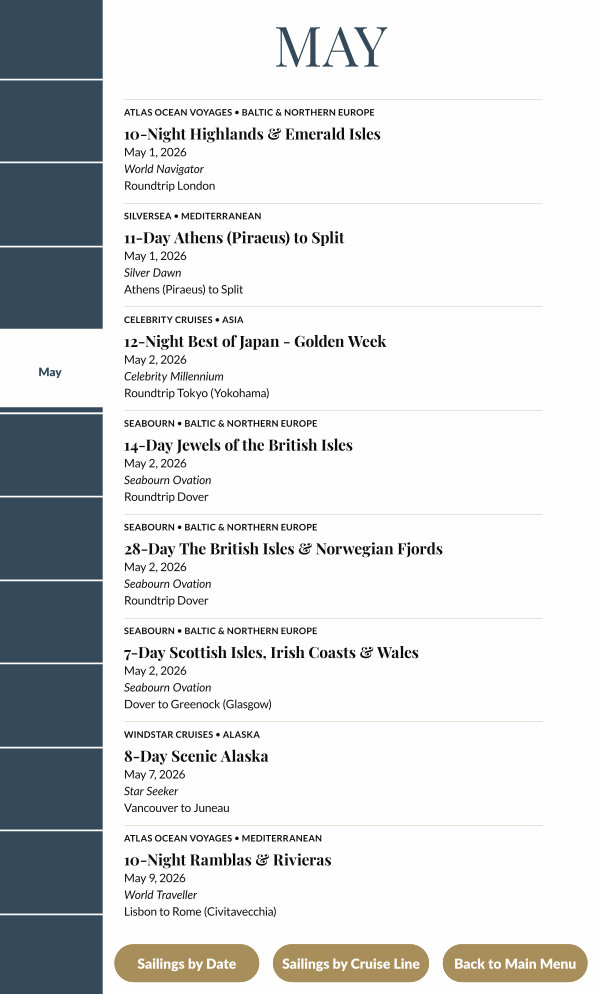Select the Celebrity Millennium ship name
The width and height of the screenshot is (600, 994).
(174, 377)
